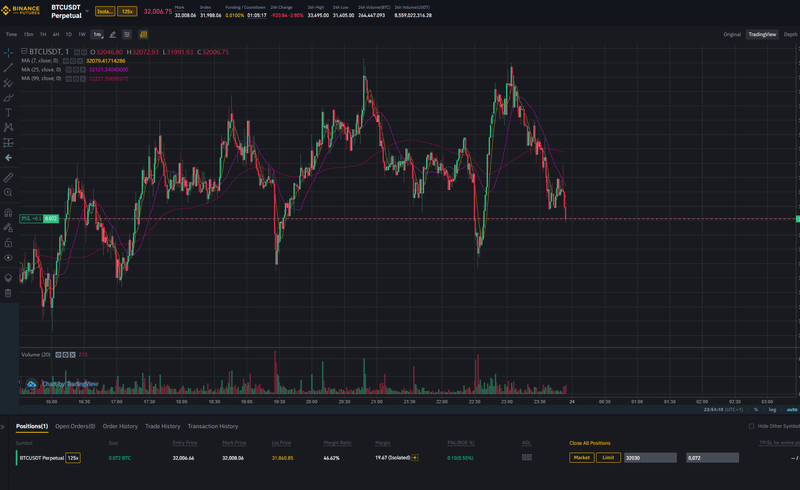Remove the MA 7 indicator
Image resolution: width=800 pixels, height=490 pixels.
point(80,61)
